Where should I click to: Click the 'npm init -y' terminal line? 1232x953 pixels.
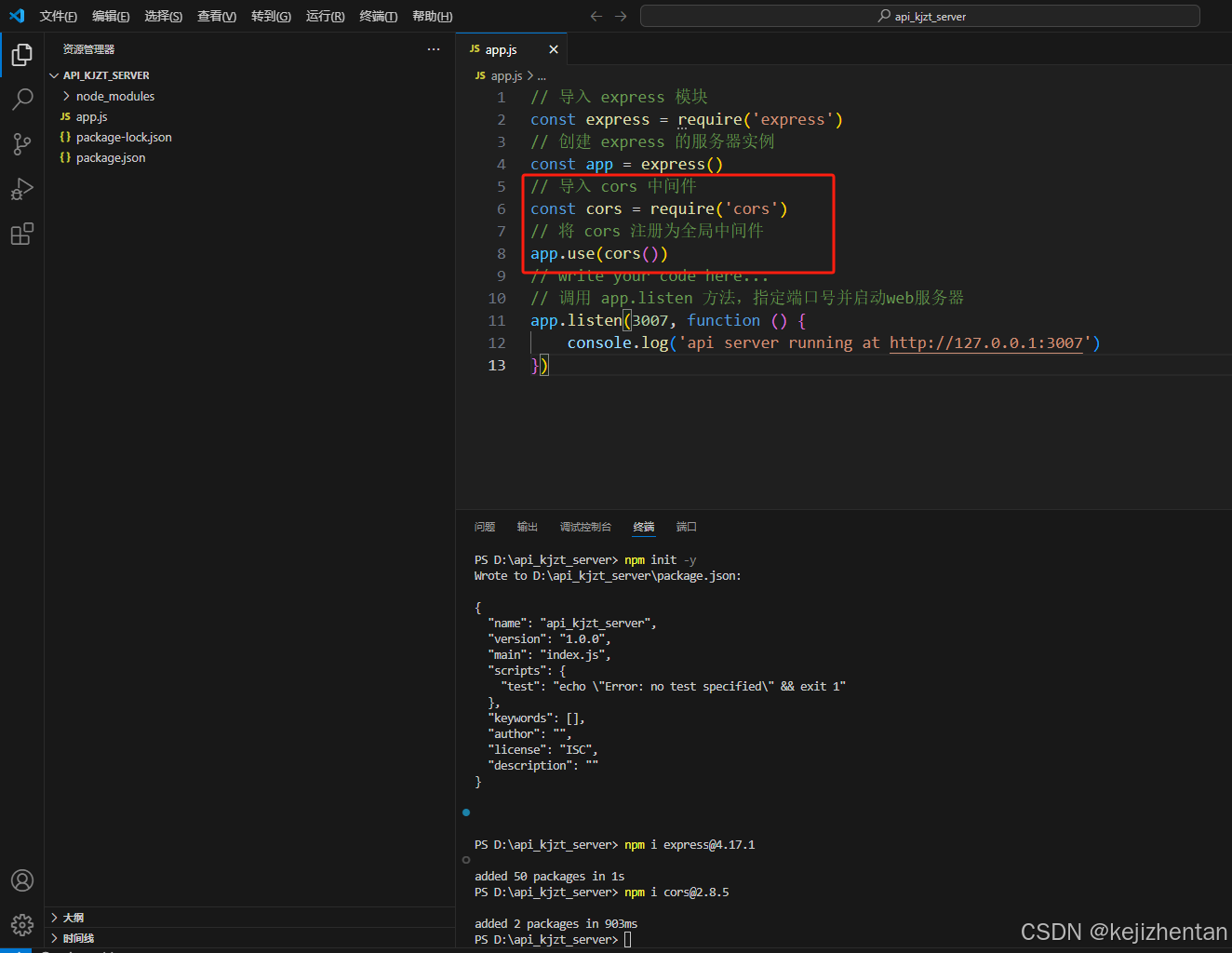pos(585,560)
